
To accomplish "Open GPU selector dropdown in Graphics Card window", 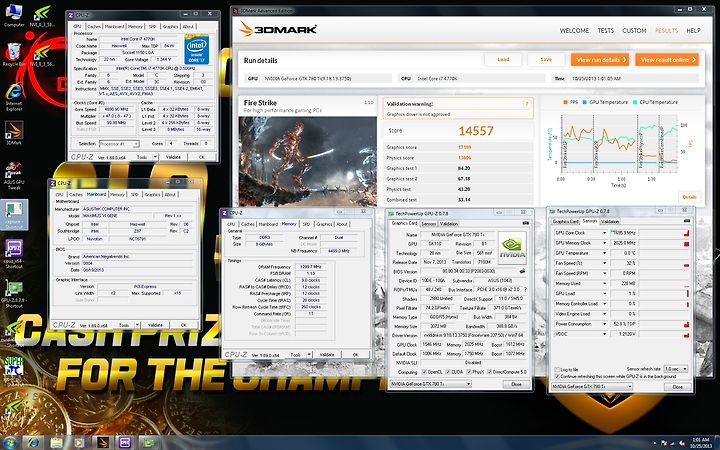I will (x=430, y=384).
